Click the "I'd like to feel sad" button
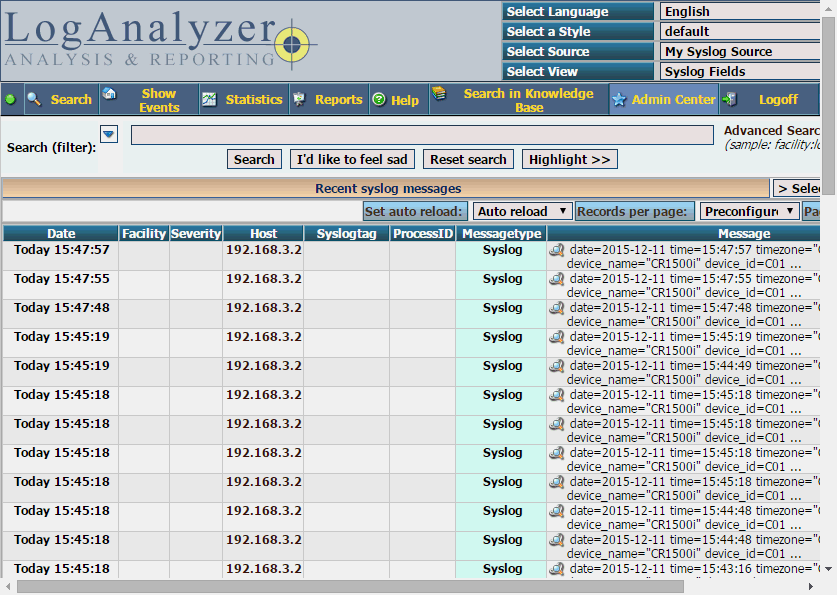 coord(352,159)
